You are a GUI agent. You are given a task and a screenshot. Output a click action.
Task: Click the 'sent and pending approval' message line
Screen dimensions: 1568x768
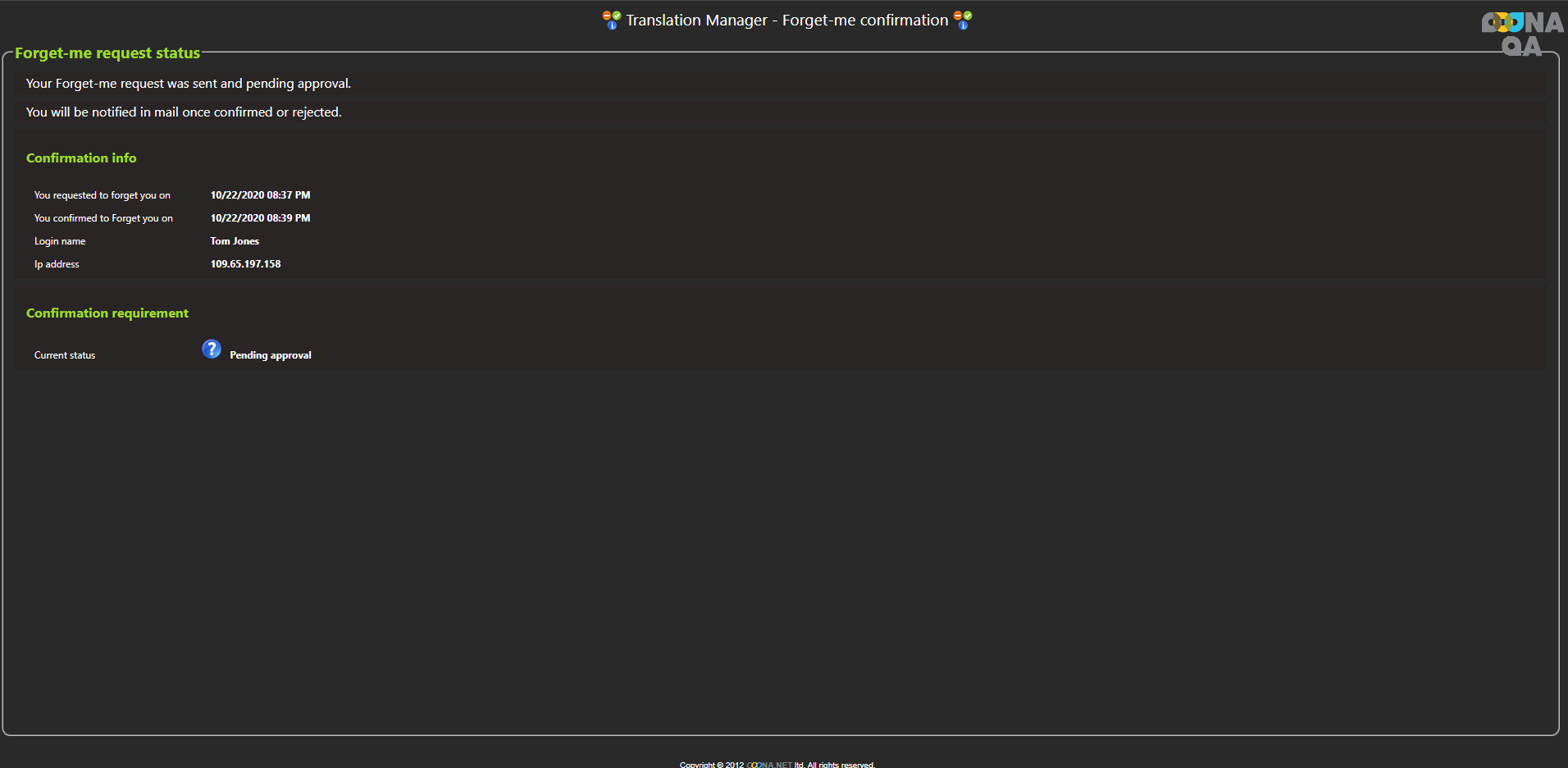[x=189, y=84]
